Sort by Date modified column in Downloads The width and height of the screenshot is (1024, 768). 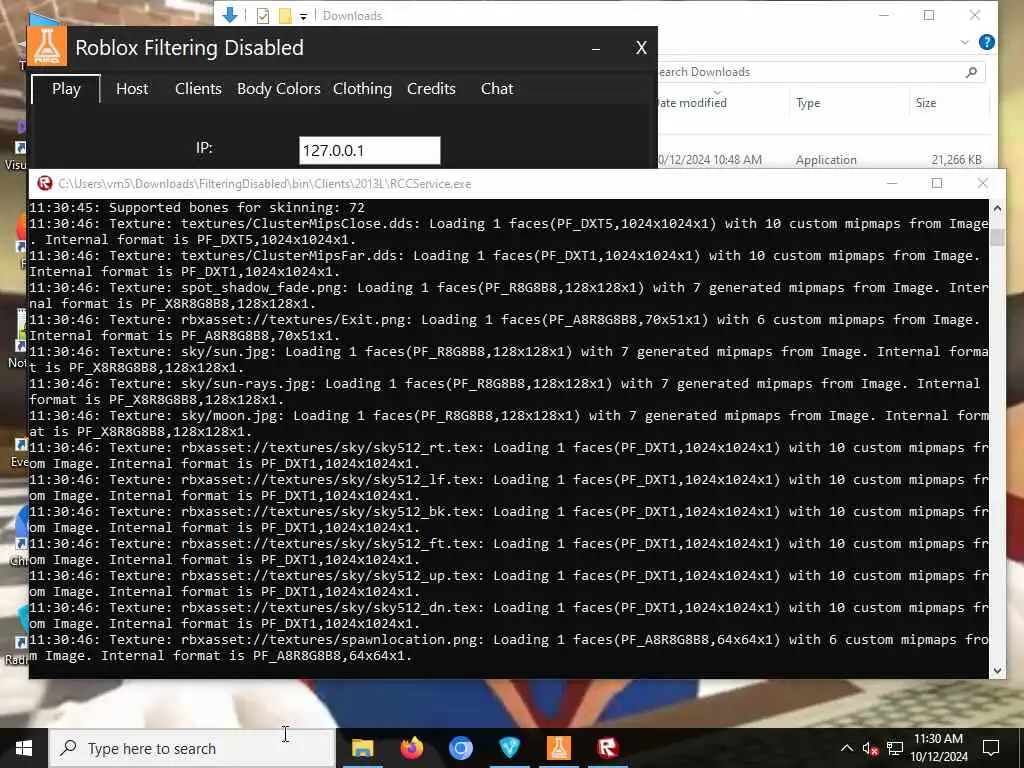pos(691,103)
